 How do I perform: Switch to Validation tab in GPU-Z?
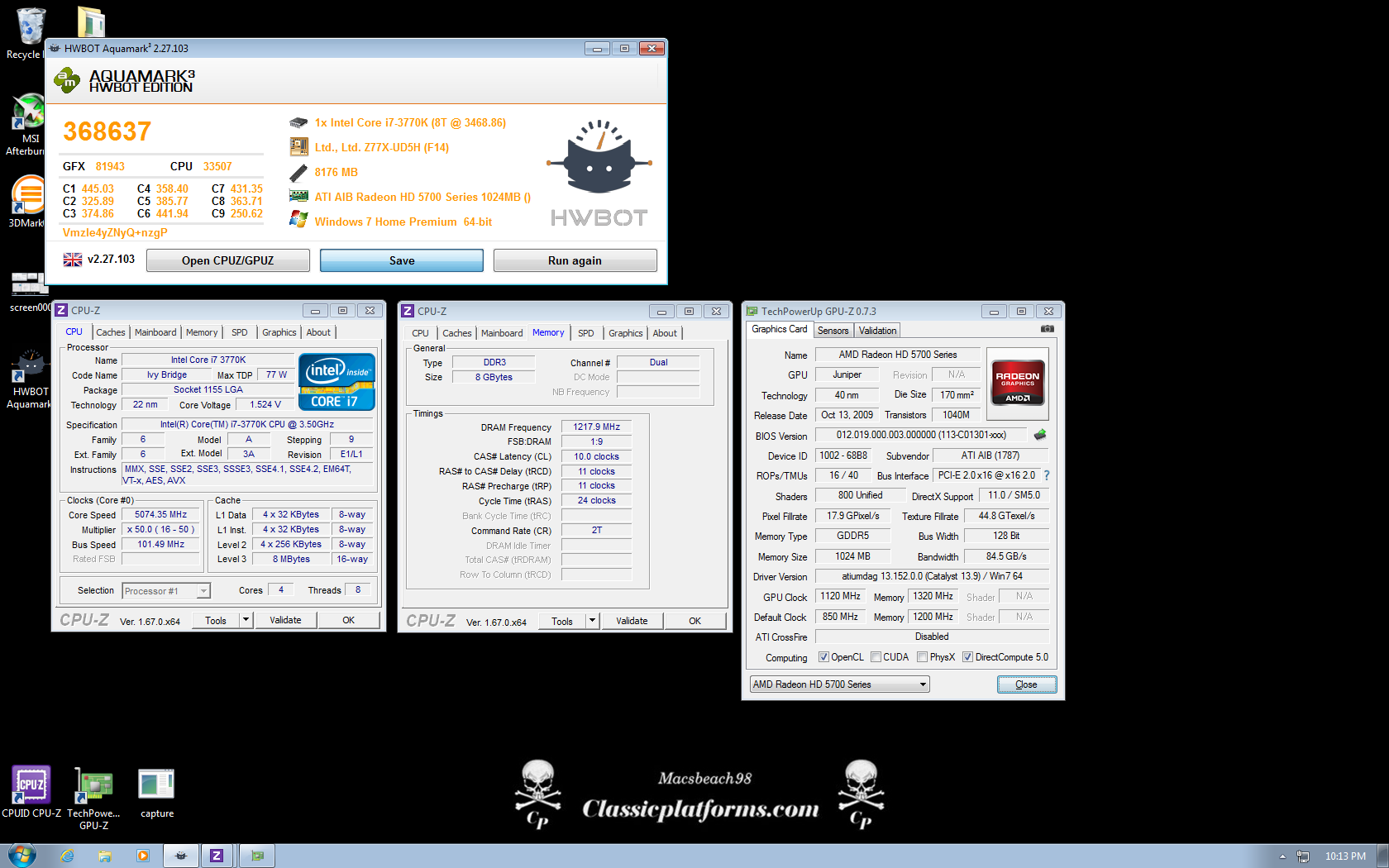click(877, 331)
